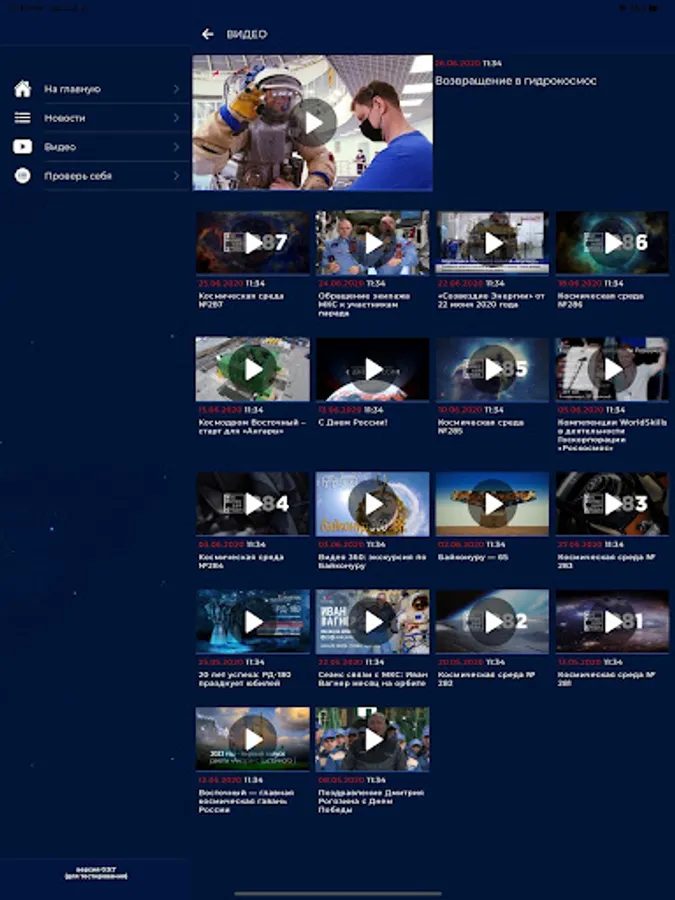675x900 pixels.
Task: Expand the chevron next to Проверь себя
Action: coord(176,176)
